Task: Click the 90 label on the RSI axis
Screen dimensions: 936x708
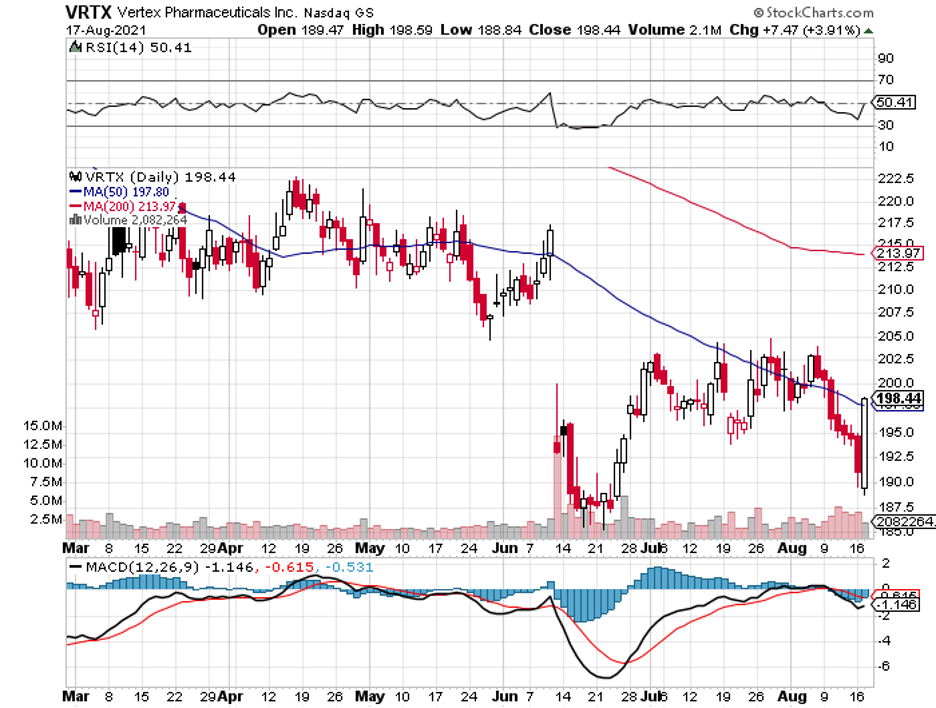Action: pyautogui.click(x=886, y=58)
